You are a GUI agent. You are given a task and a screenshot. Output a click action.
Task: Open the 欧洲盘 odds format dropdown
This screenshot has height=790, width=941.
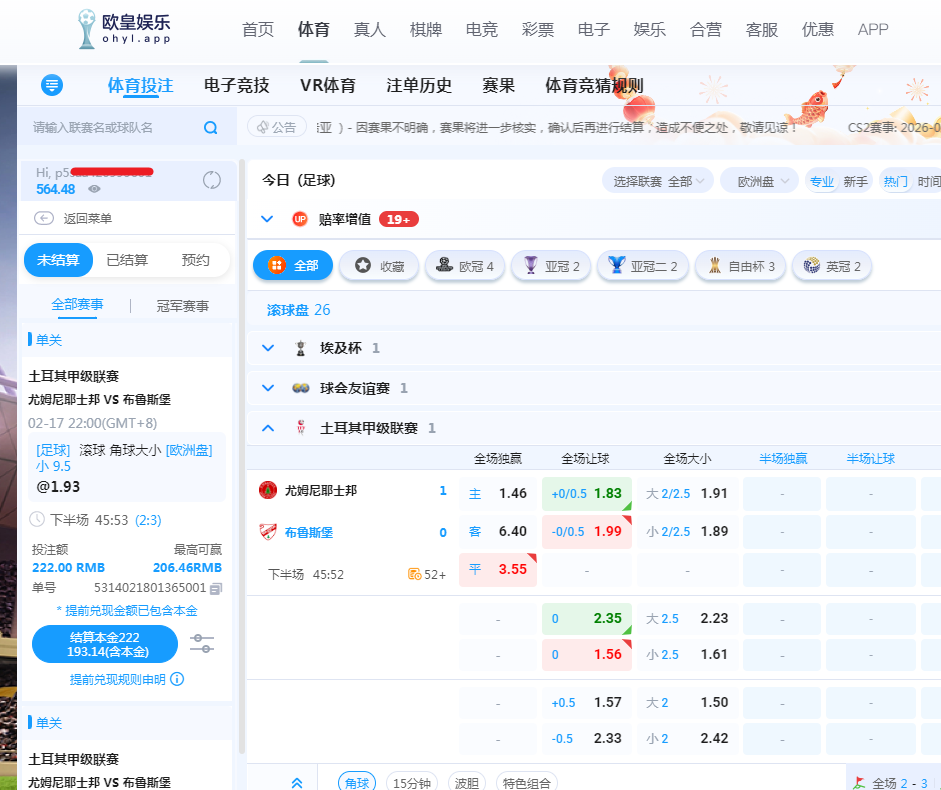coord(759,181)
